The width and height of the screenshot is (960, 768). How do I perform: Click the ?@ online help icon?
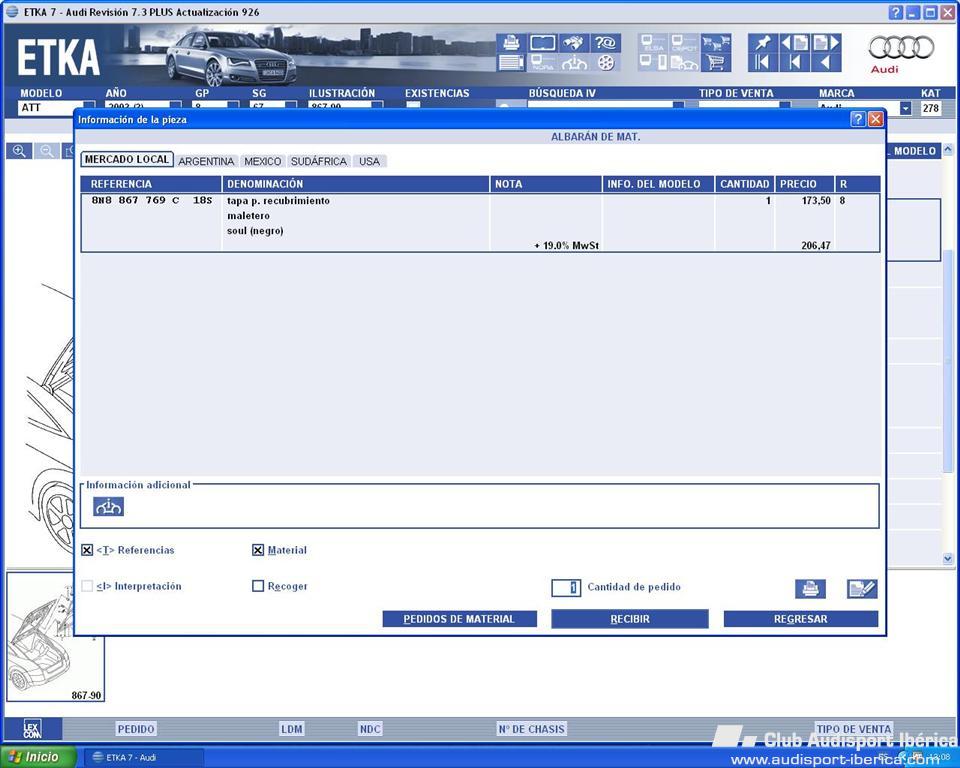click(606, 43)
